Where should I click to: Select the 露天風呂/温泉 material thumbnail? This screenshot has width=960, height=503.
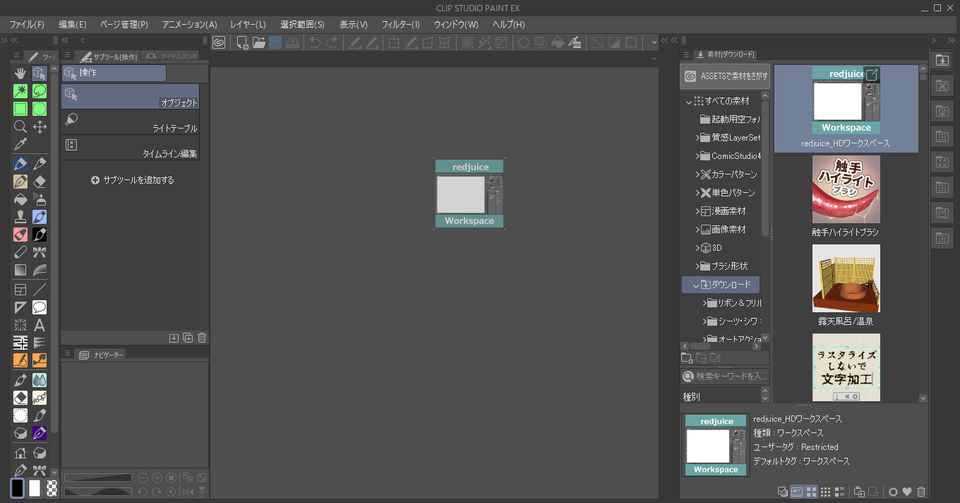pyautogui.click(x=846, y=278)
